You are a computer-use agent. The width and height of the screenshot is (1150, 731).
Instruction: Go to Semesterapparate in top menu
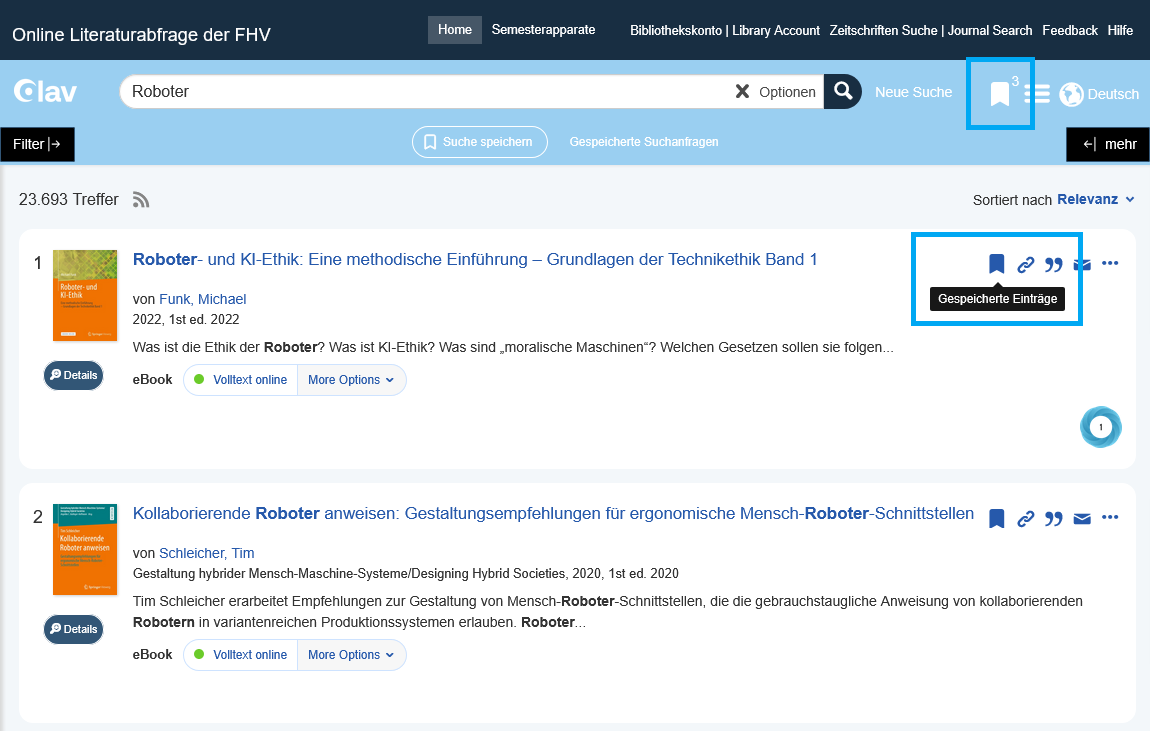(543, 30)
